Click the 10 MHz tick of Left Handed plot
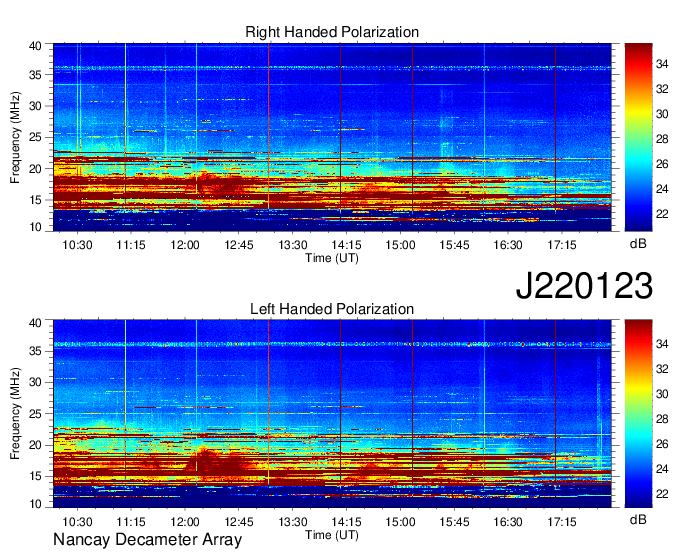This screenshot has width=680, height=552. [35, 503]
